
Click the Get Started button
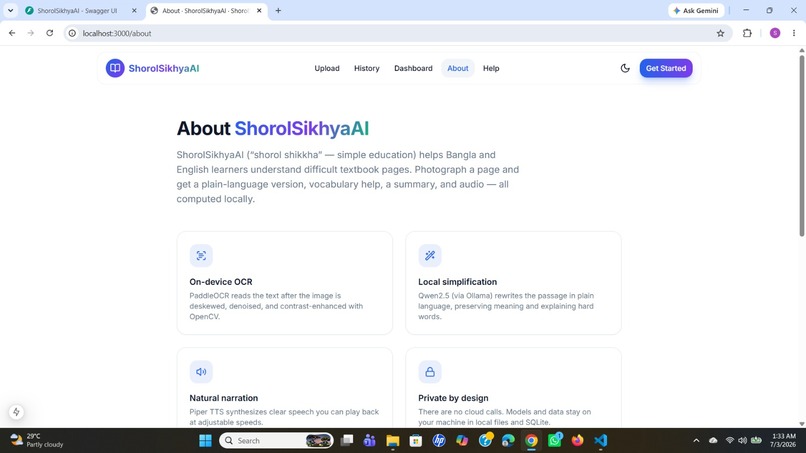(x=666, y=68)
